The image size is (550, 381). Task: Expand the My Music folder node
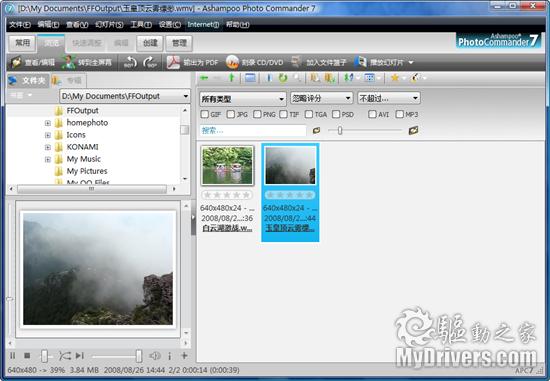(x=48, y=160)
